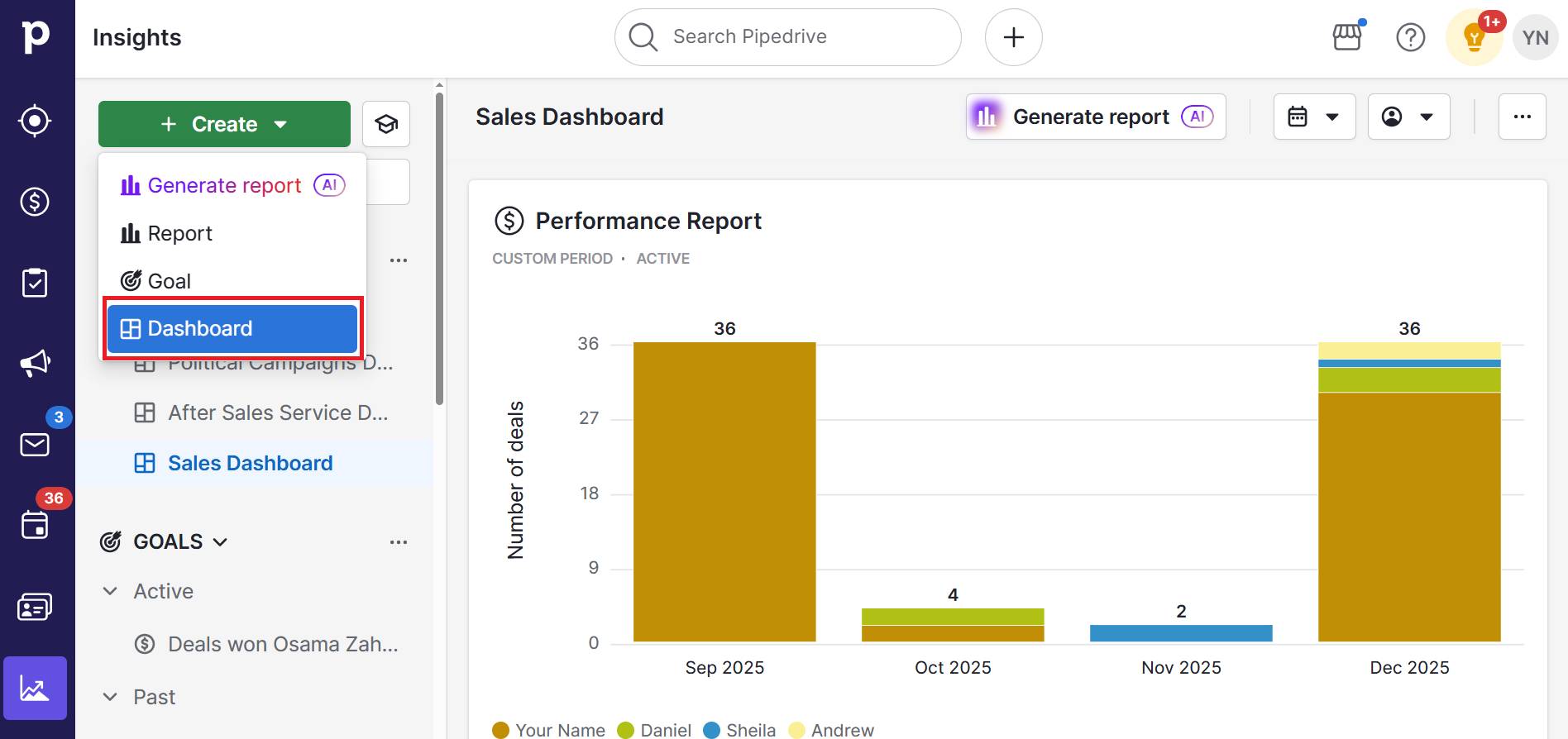The height and width of the screenshot is (739, 1568).
Task: Open Deals dollar icon in sidebar
Action: 35,202
